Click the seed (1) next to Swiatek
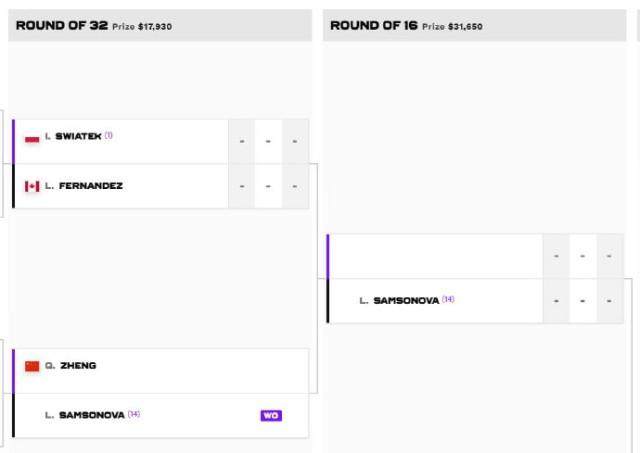640x453 pixels. click(x=109, y=136)
